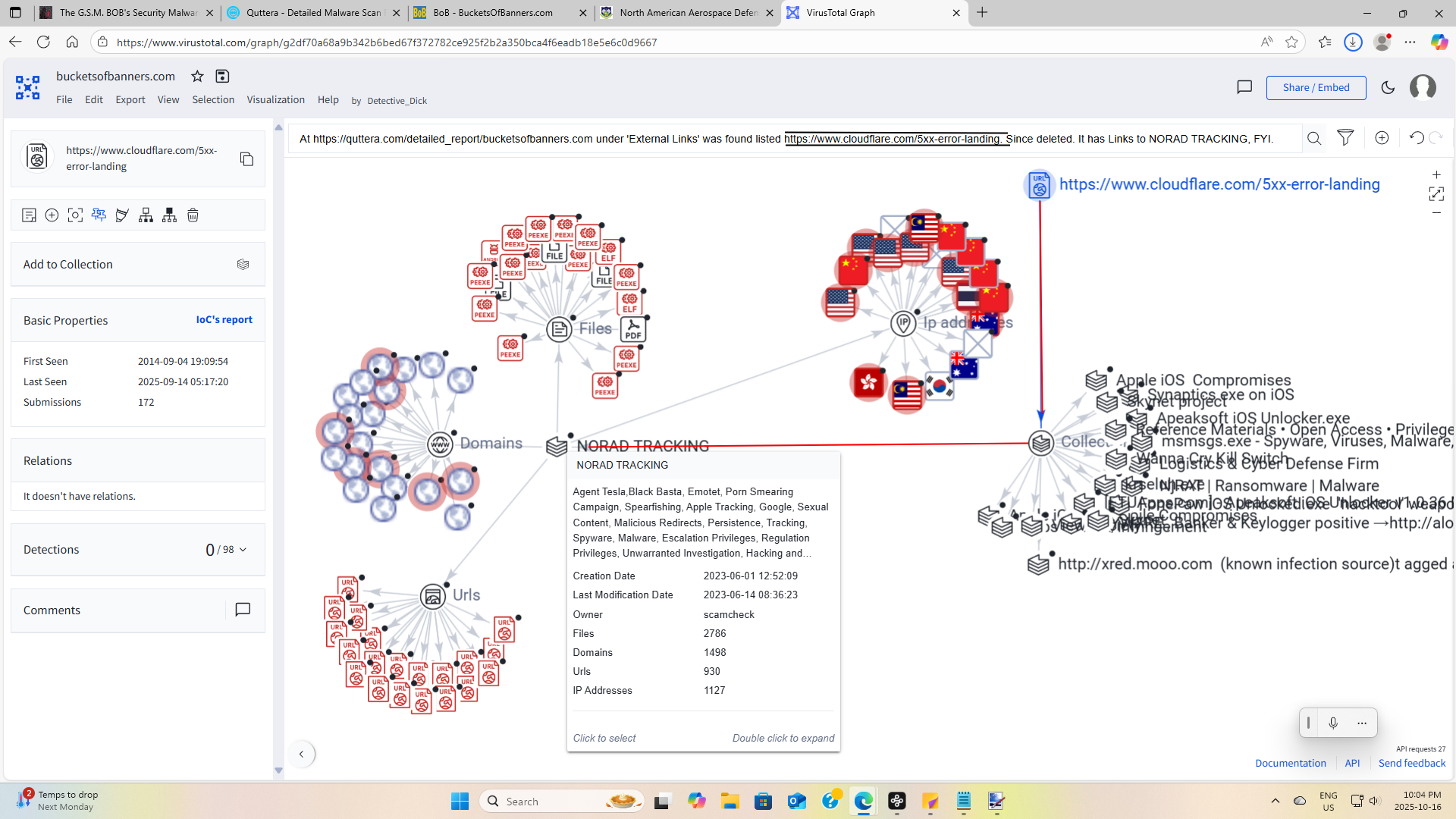
Task: Click the focus-on-node frame icon
Action: click(x=75, y=215)
